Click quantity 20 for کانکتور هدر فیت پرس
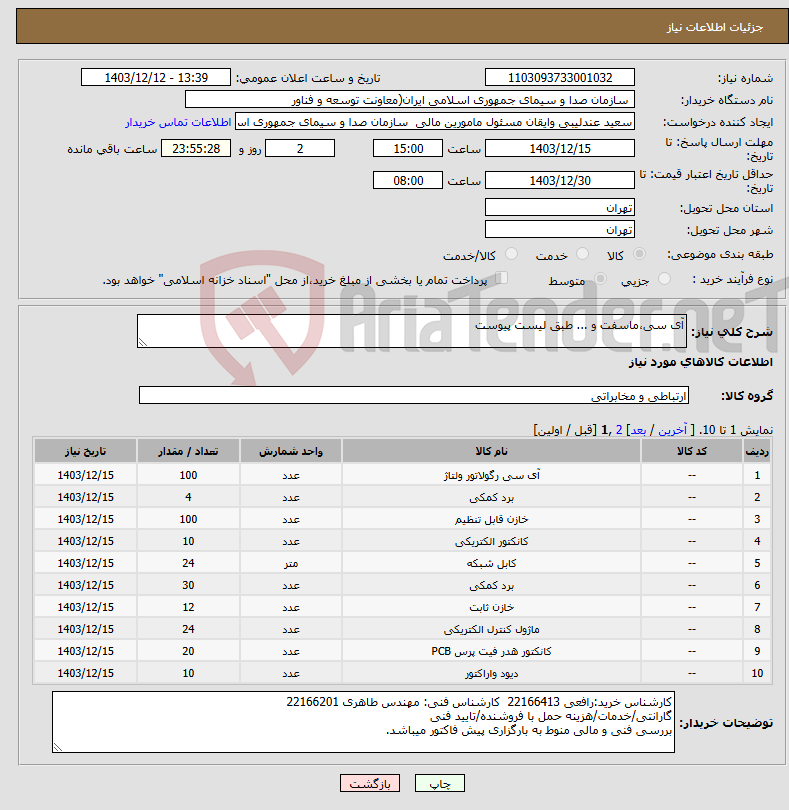Screen dimensions: 789x810 (188, 651)
